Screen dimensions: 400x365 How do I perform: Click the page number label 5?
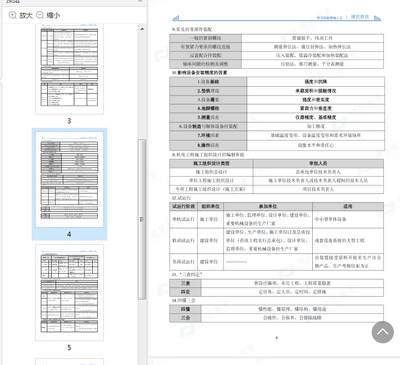(x=69, y=347)
